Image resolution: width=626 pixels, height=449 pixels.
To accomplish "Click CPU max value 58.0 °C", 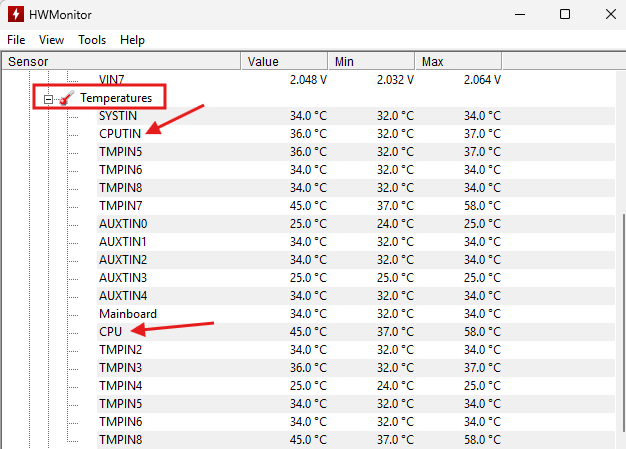I will pos(482,332).
